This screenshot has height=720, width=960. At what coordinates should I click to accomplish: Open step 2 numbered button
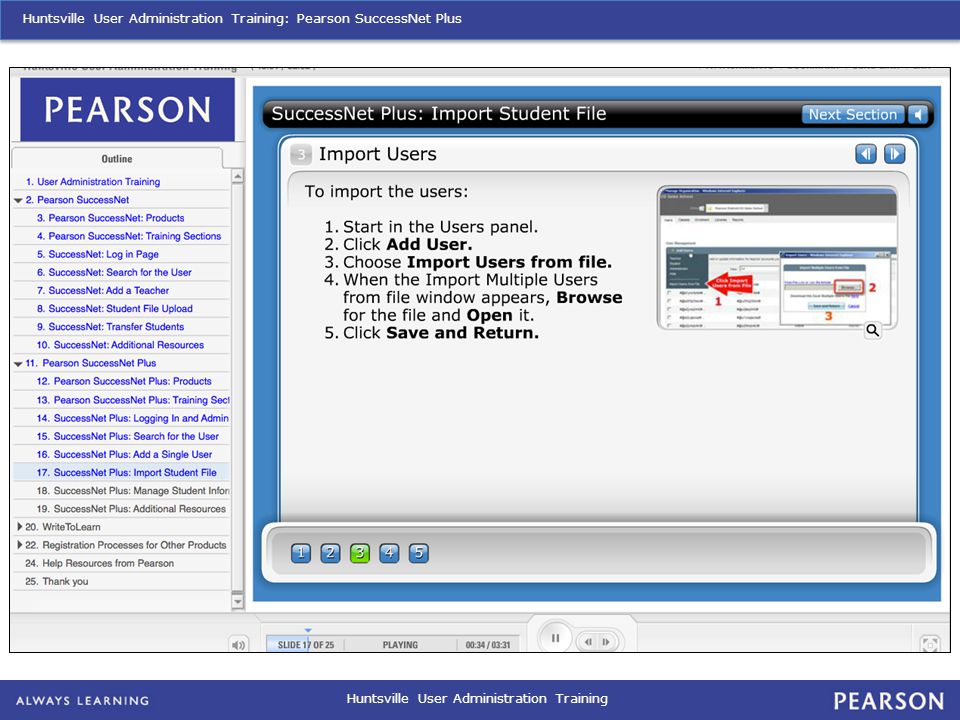(x=330, y=553)
